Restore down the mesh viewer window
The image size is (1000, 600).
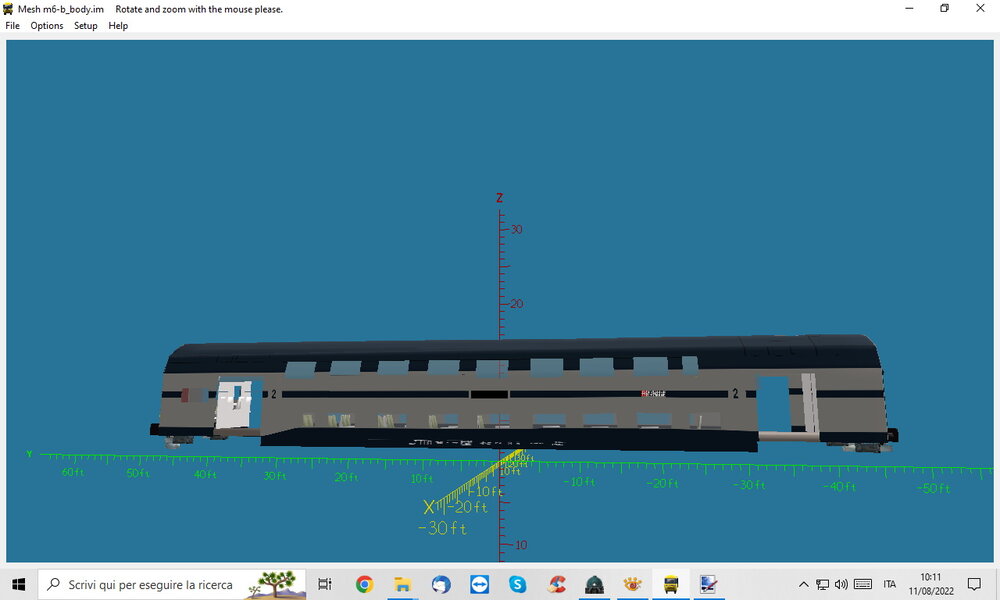945,8
